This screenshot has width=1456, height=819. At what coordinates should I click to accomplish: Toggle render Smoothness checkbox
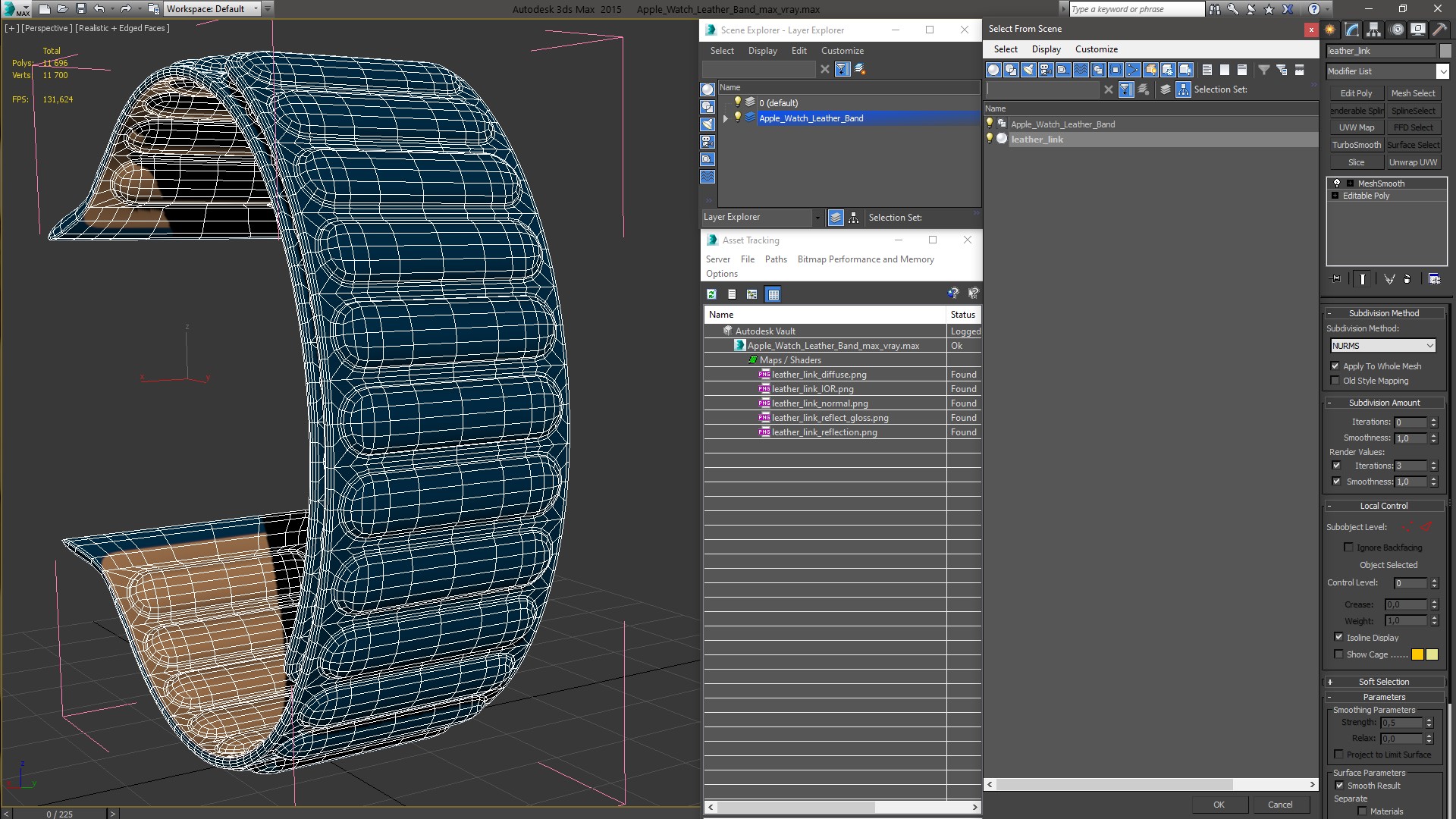pos(1336,482)
